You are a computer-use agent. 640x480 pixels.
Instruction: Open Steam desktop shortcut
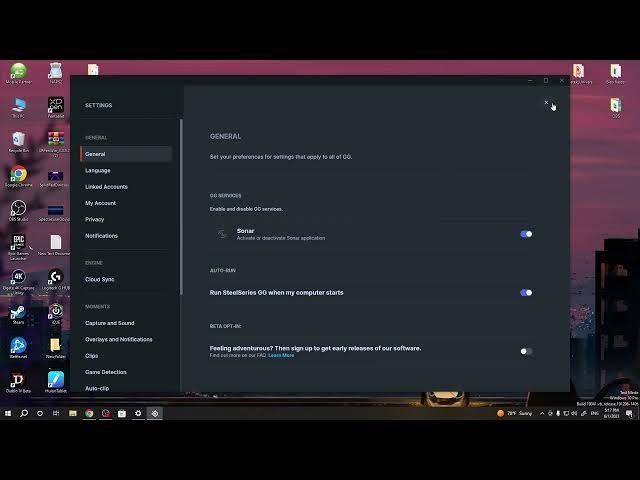pos(18,315)
